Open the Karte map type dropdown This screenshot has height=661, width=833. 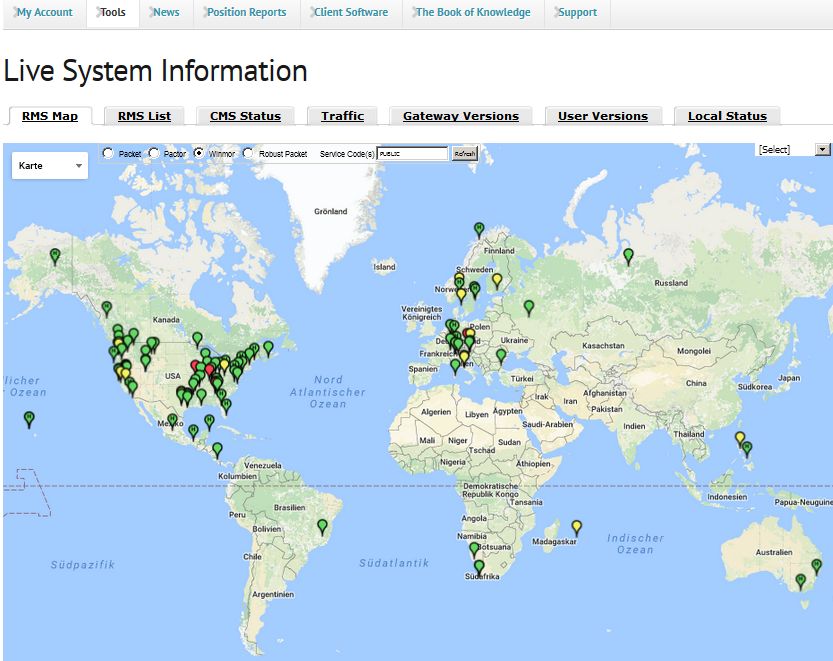[x=50, y=165]
